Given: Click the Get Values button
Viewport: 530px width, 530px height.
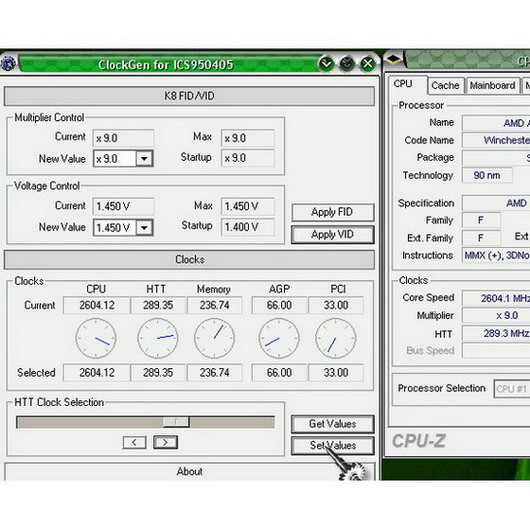Looking at the screenshot, I should tap(333, 424).
